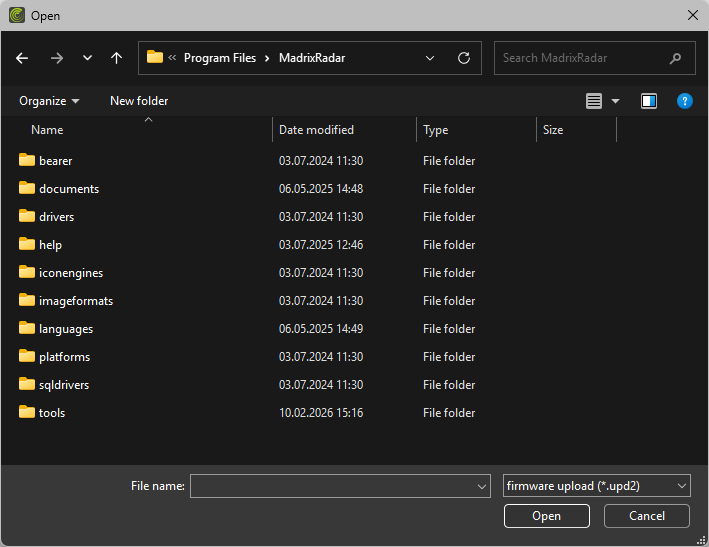Sort by Date modified column
The height and width of the screenshot is (547, 709).
click(316, 130)
